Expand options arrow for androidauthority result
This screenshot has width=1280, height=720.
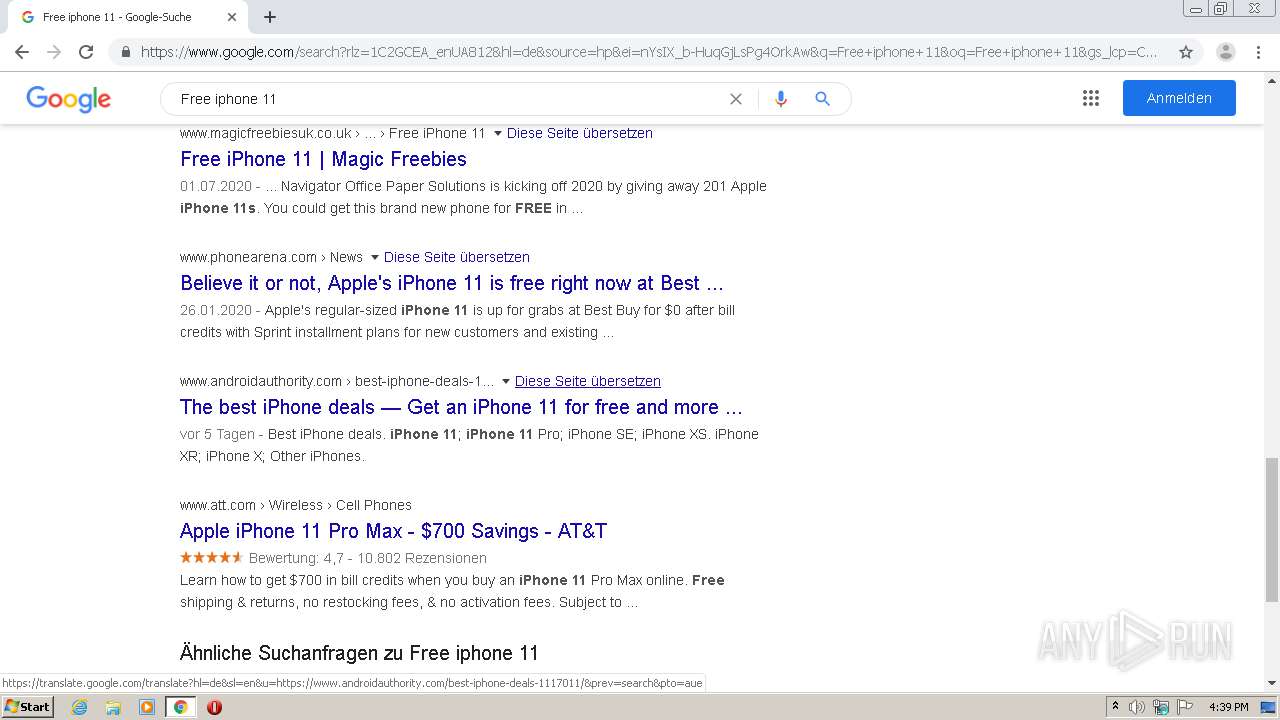coord(505,381)
